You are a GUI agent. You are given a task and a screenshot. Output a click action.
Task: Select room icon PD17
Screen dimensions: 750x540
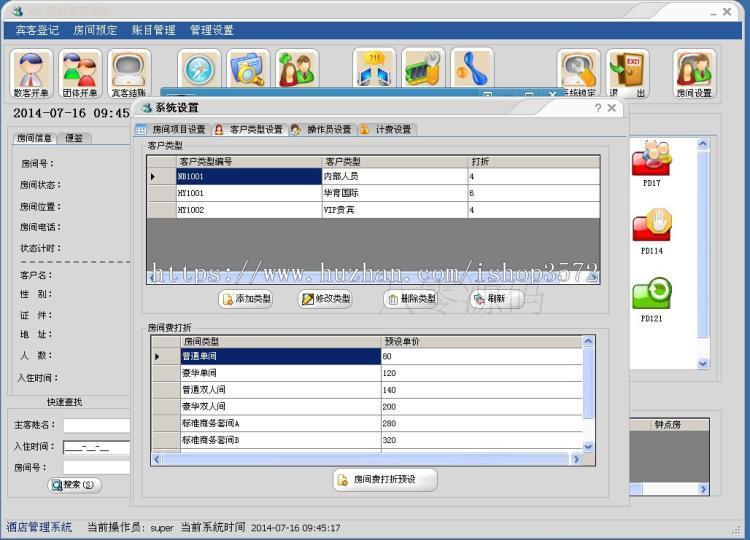(651, 163)
